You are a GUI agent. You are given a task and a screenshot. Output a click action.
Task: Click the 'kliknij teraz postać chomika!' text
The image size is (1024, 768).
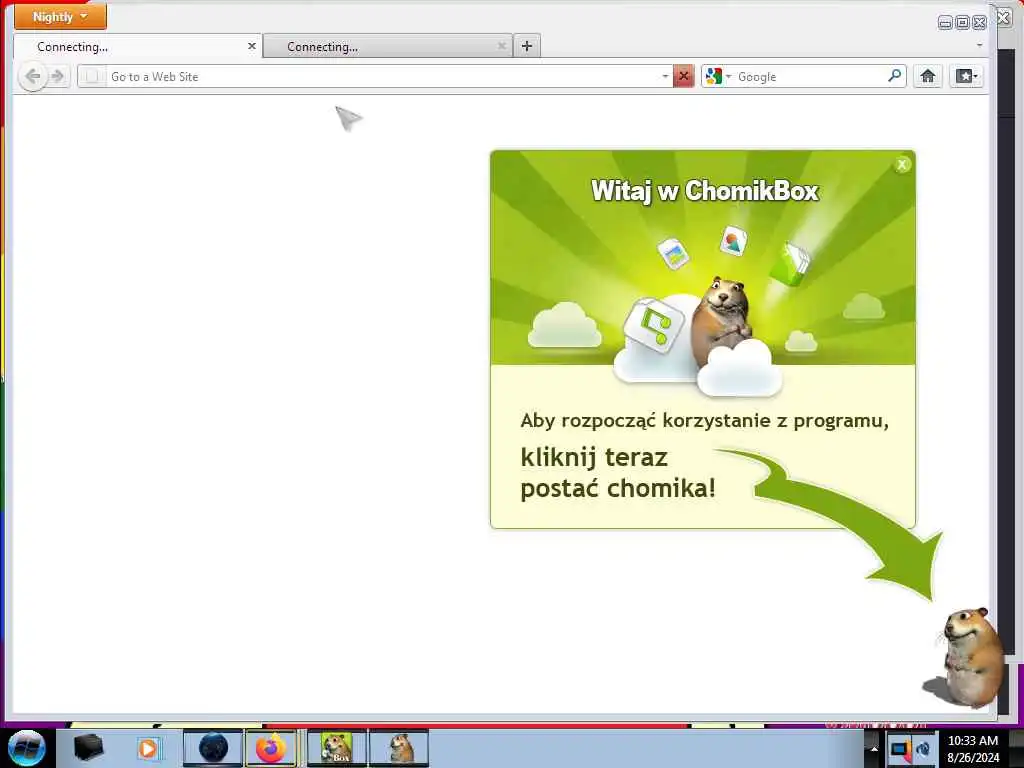(x=618, y=472)
